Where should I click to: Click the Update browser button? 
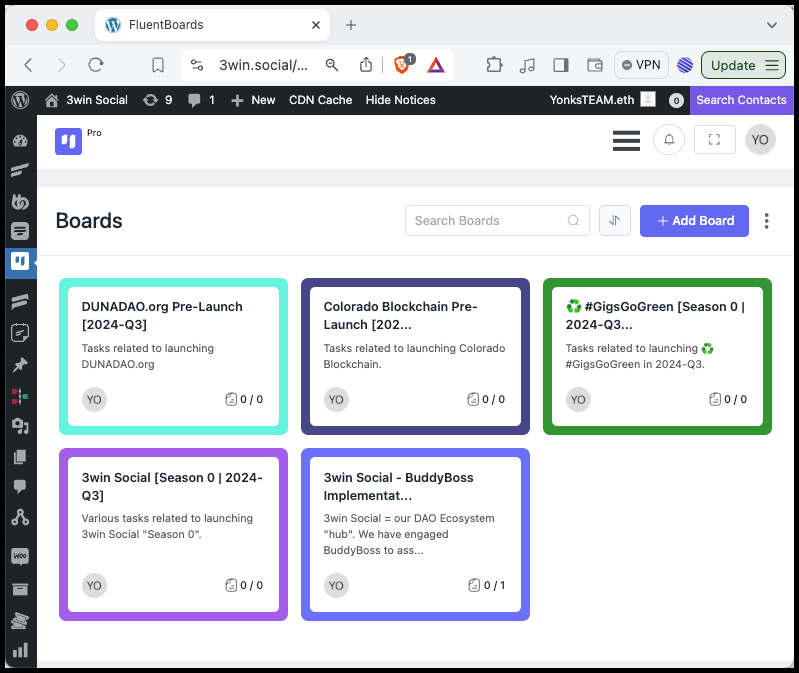(x=743, y=65)
